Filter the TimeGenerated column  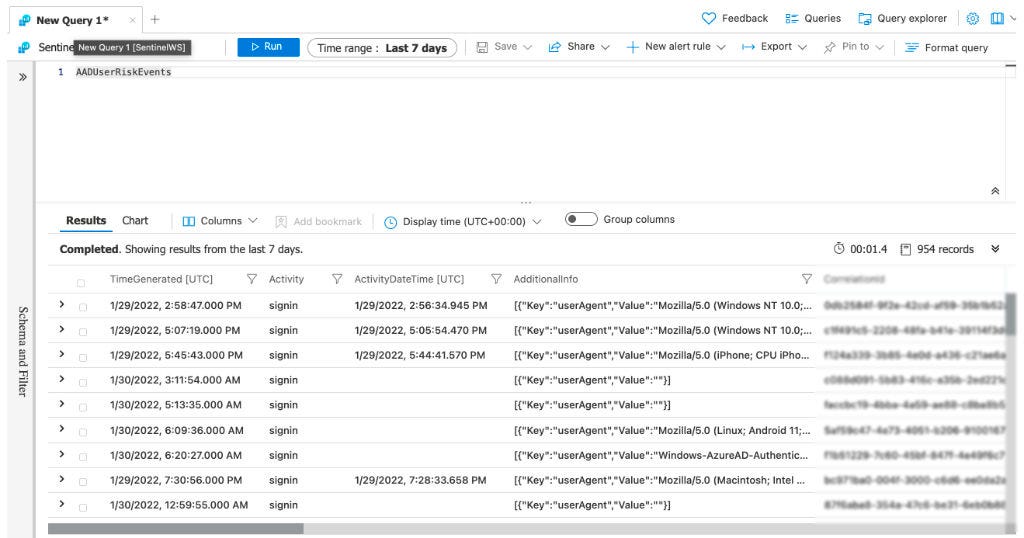(251, 279)
